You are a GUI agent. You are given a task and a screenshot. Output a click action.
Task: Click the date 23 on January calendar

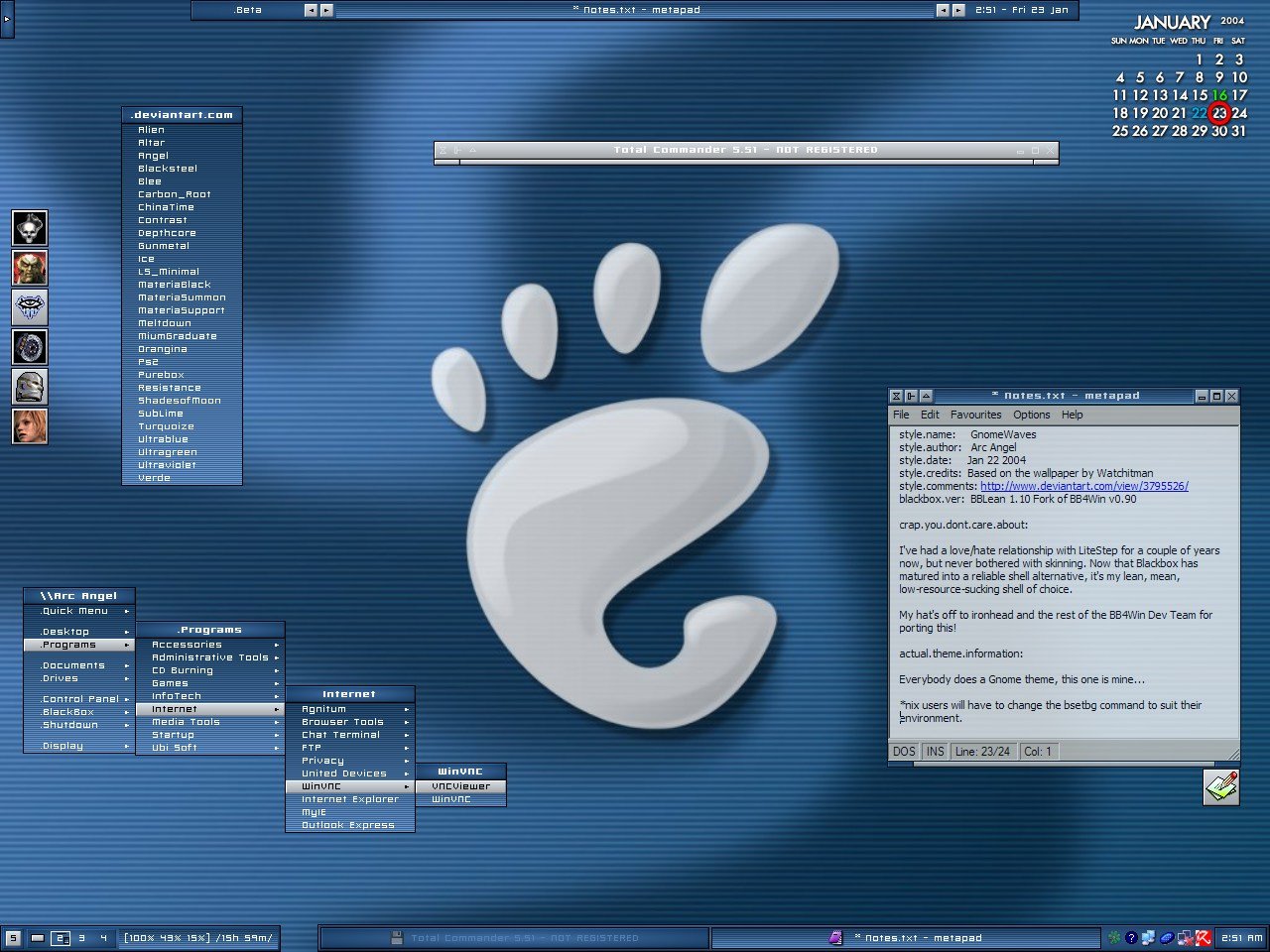[x=1219, y=113]
